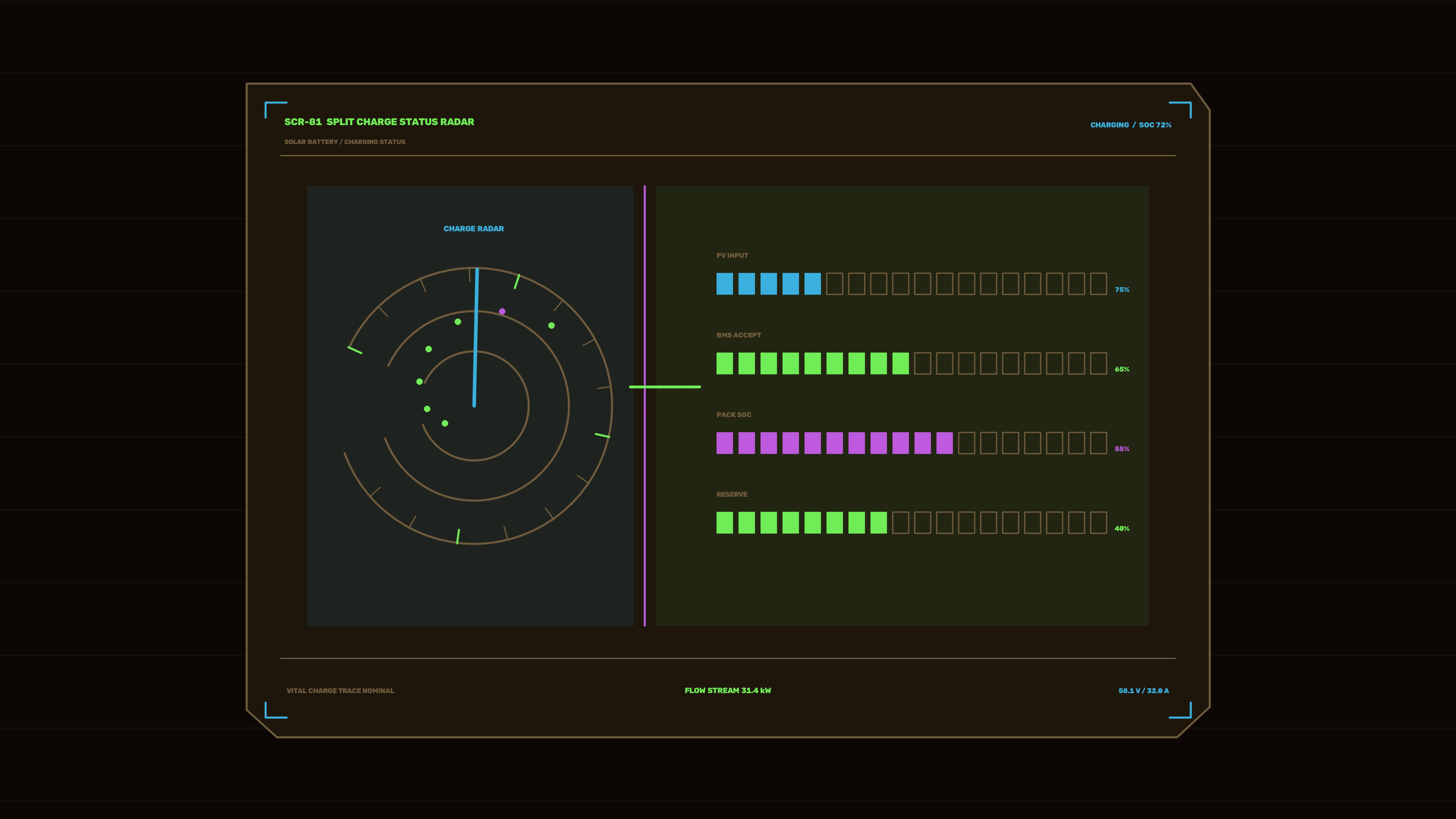The width and height of the screenshot is (1456, 819).
Task: Click the SCR-81 Split Charge Status Radar title
Action: [379, 121]
